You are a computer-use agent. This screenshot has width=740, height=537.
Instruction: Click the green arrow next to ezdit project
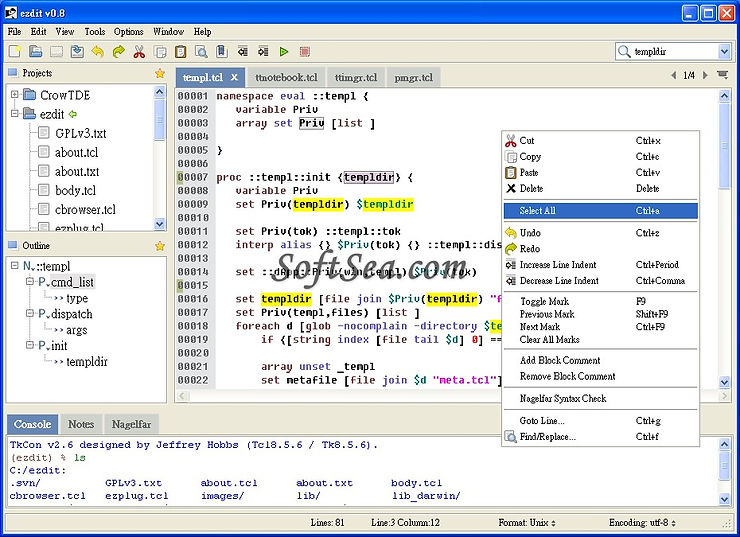pos(72,114)
